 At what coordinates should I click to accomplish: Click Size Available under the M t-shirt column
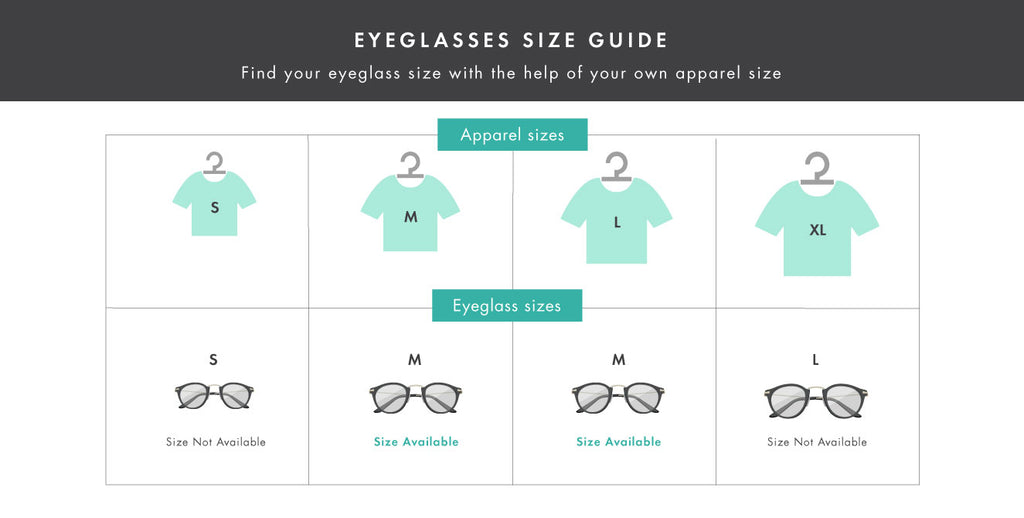(416, 442)
